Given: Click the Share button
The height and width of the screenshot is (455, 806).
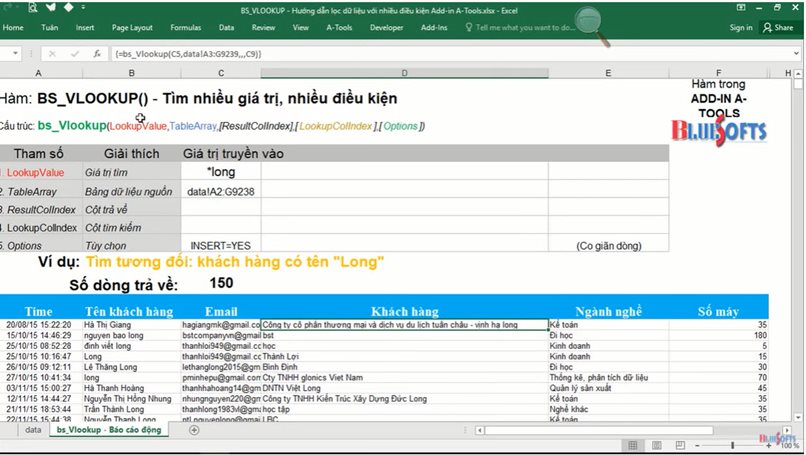Looking at the screenshot, I should [778, 28].
